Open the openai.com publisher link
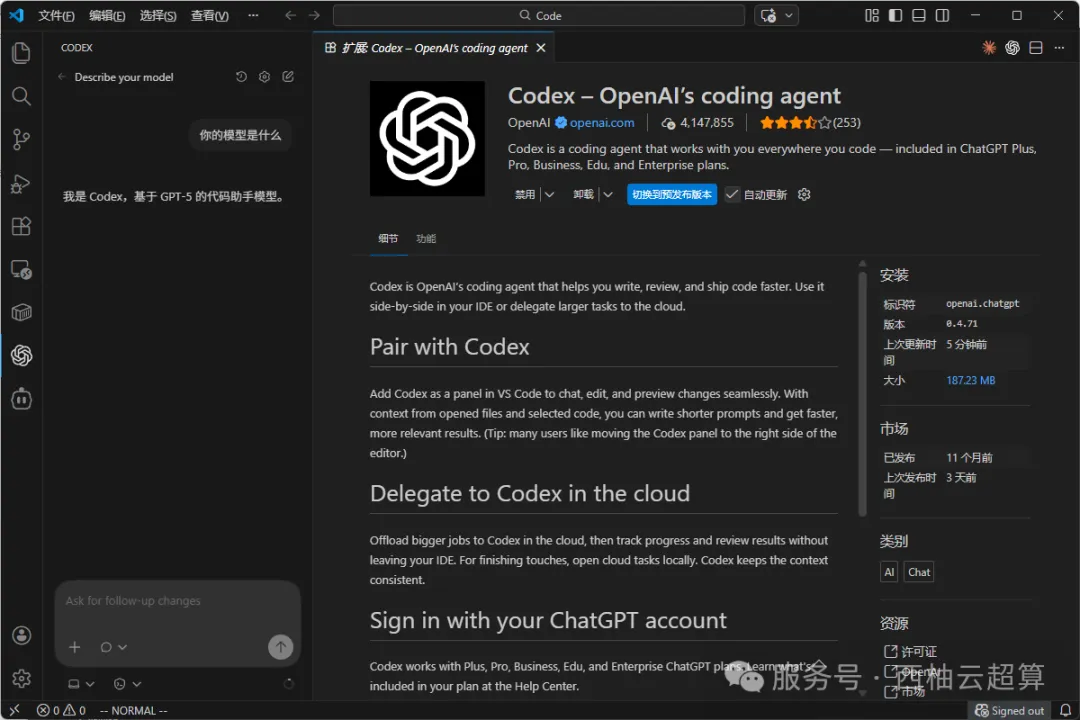 tap(601, 123)
